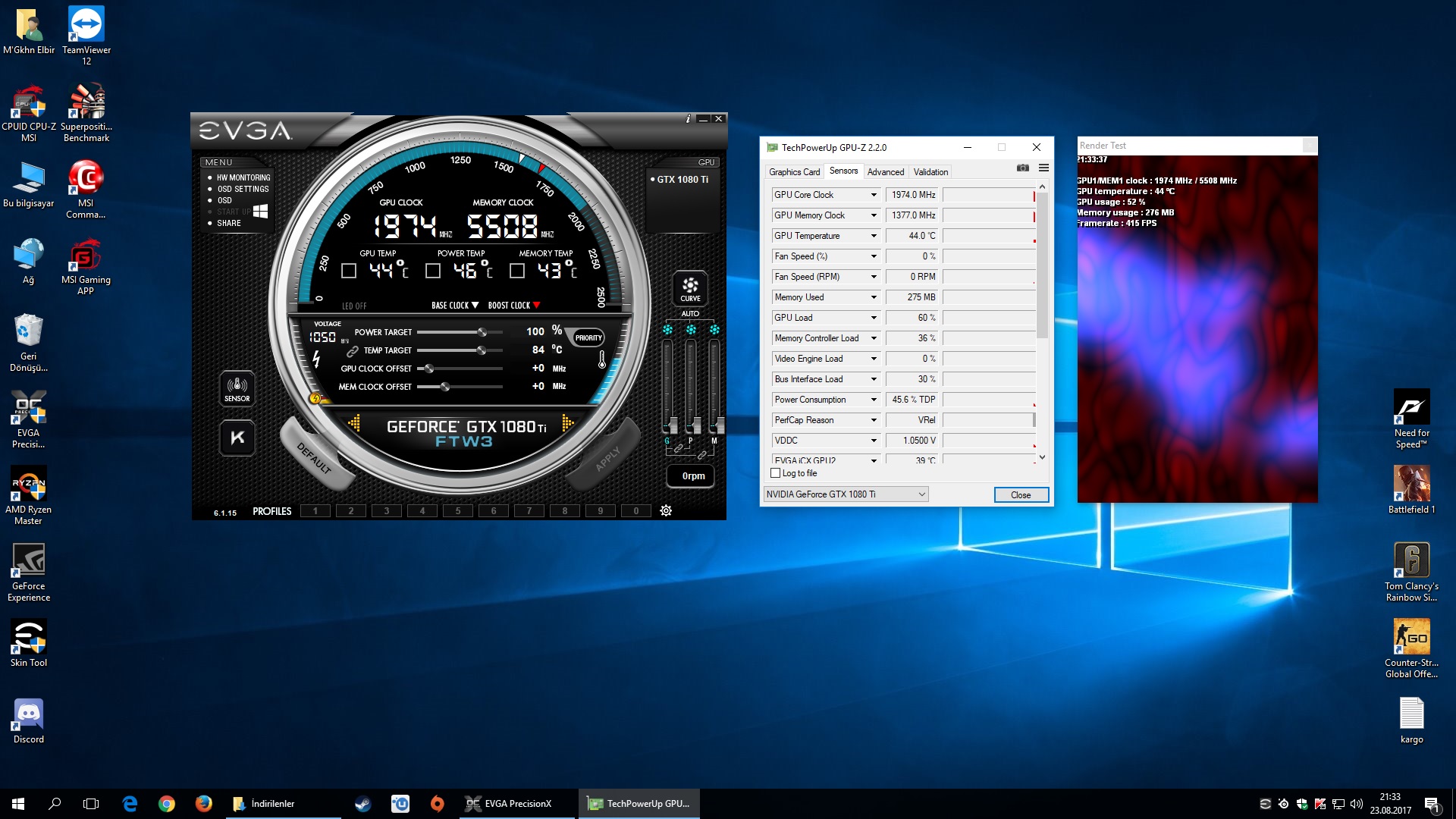This screenshot has width=1456, height=819.
Task: Expand the Memory Used sensor dropdown
Action: click(x=874, y=297)
